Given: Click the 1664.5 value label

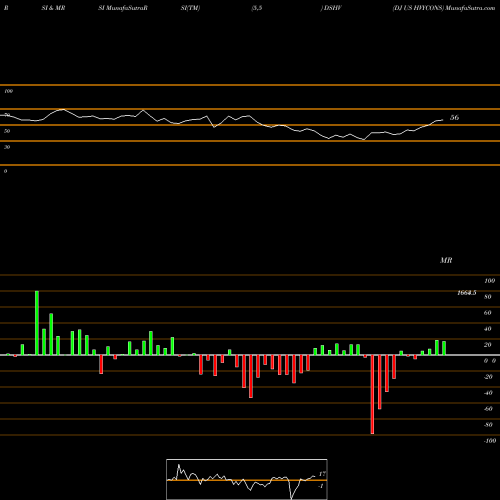Looking at the screenshot, I should point(467,293).
